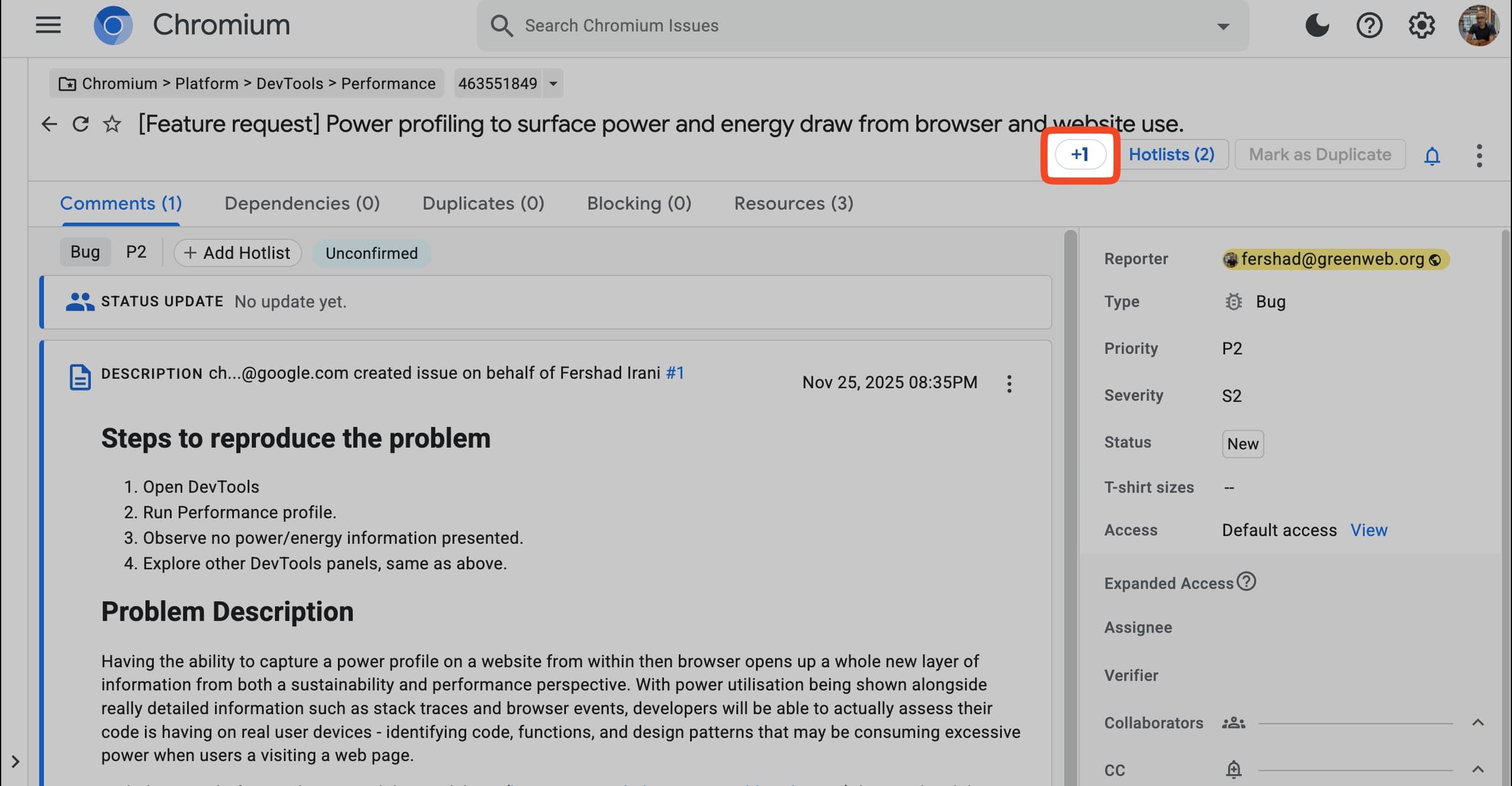Click the 'Problem Description' heading
This screenshot has width=1512, height=786.
click(227, 612)
